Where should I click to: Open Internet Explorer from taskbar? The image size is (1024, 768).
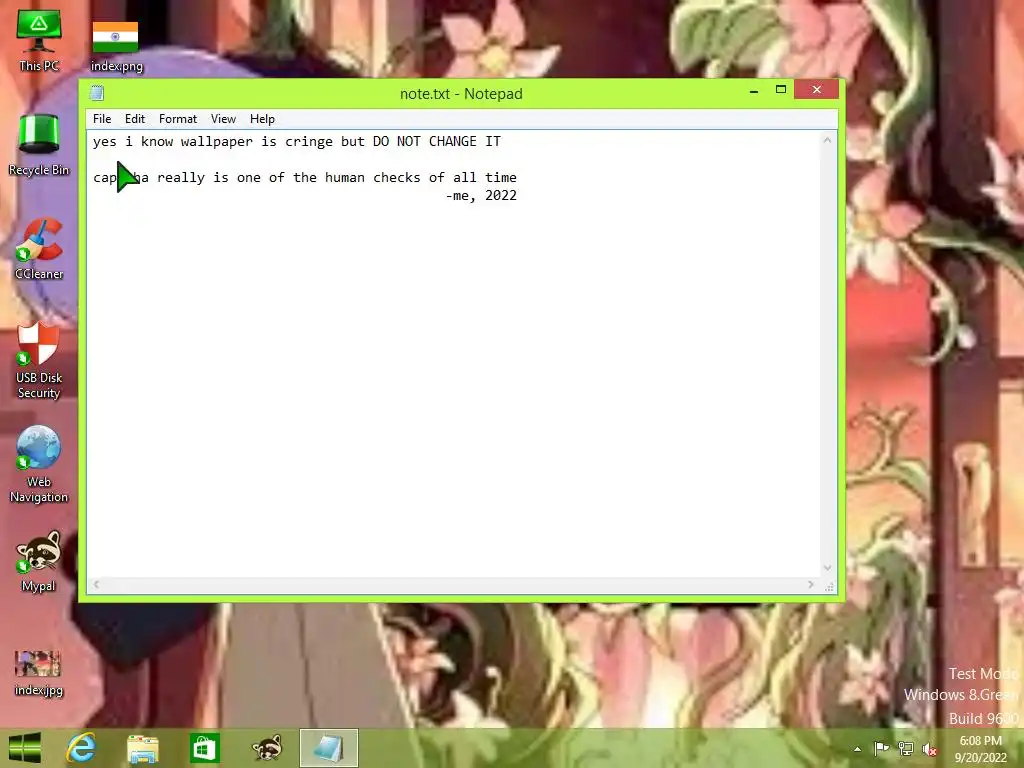(x=81, y=748)
